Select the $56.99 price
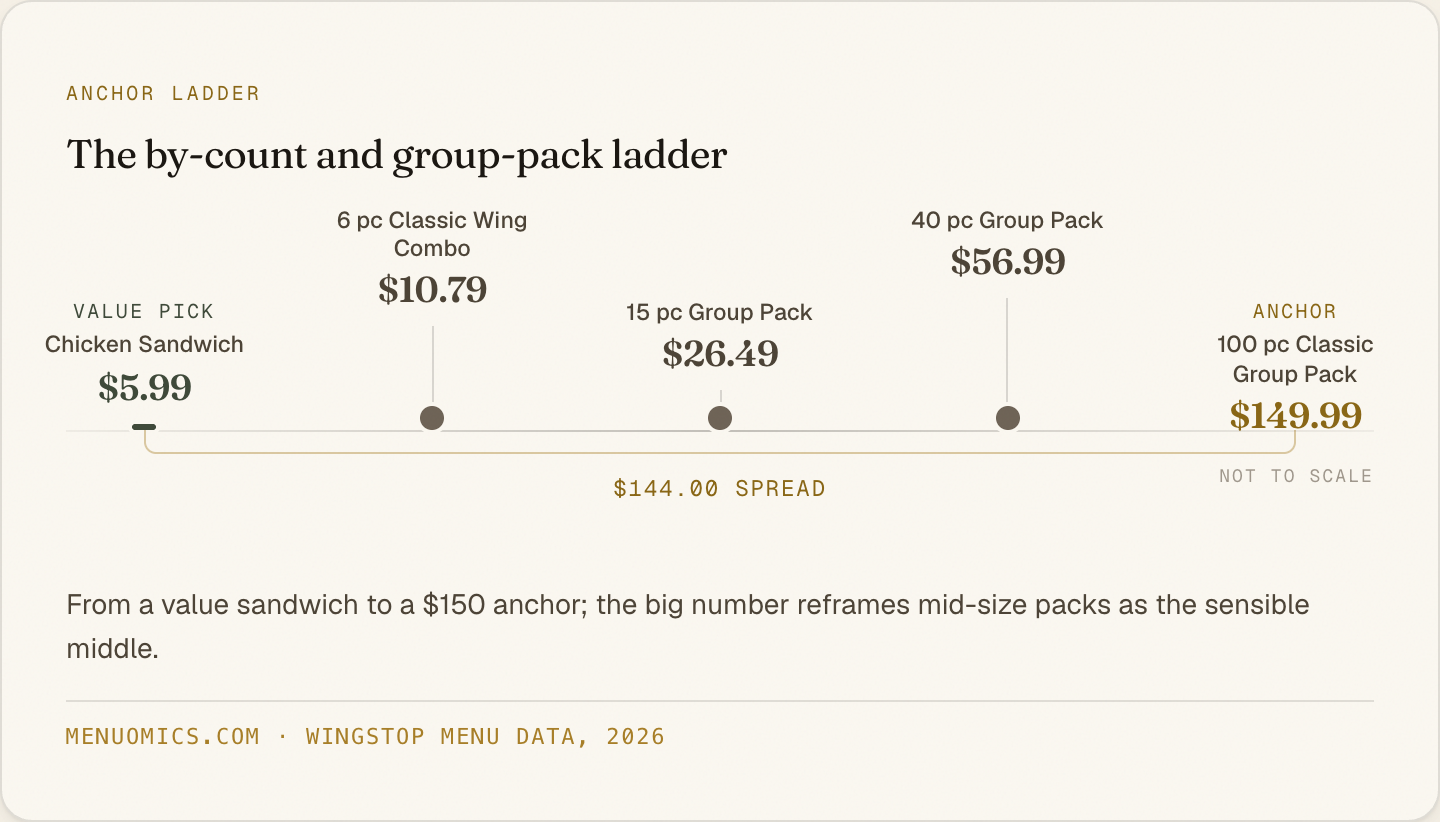Image resolution: width=1440 pixels, height=822 pixels. tap(1008, 261)
